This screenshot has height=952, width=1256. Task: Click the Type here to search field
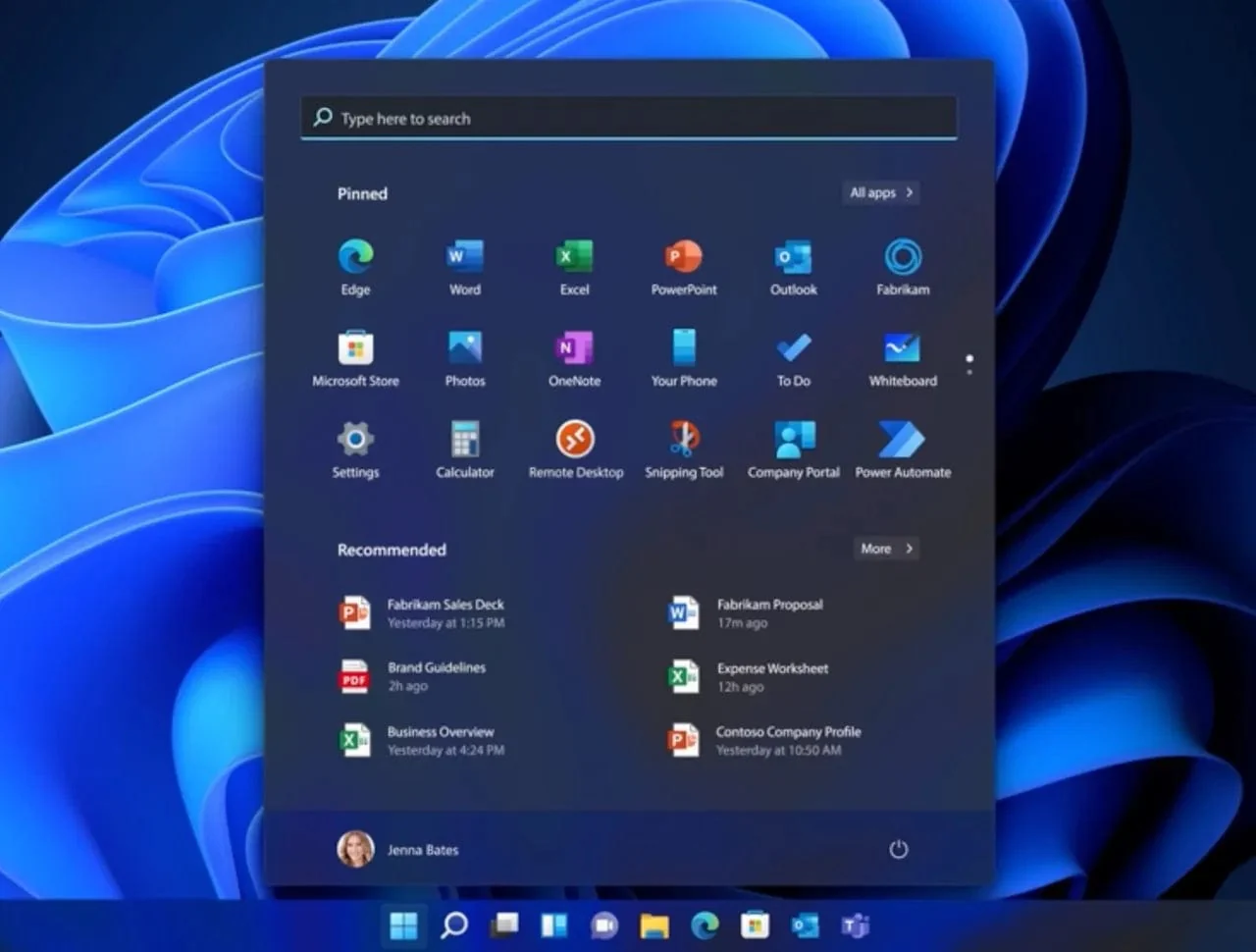(x=629, y=118)
